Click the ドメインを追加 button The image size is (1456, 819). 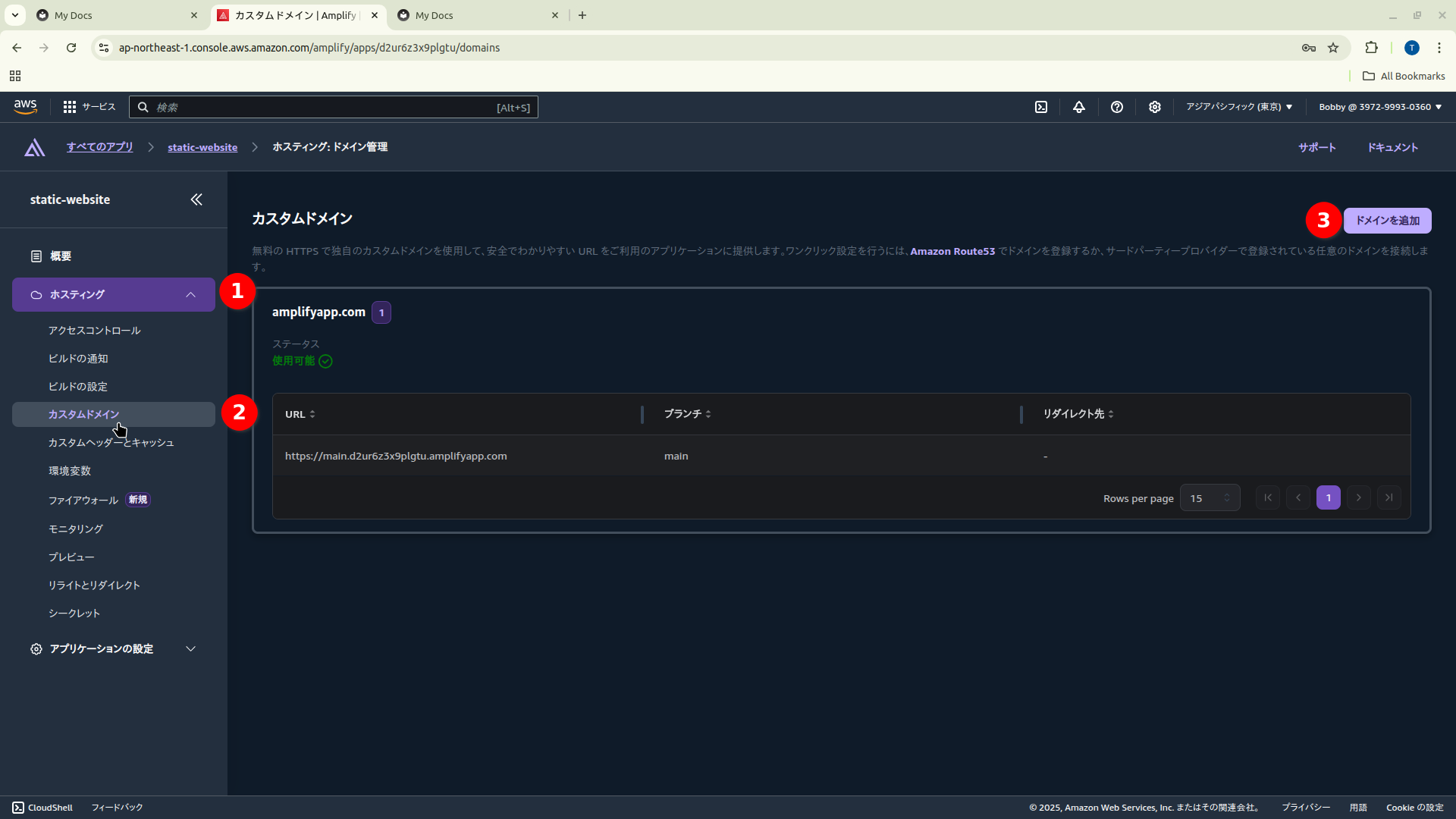point(1387,221)
